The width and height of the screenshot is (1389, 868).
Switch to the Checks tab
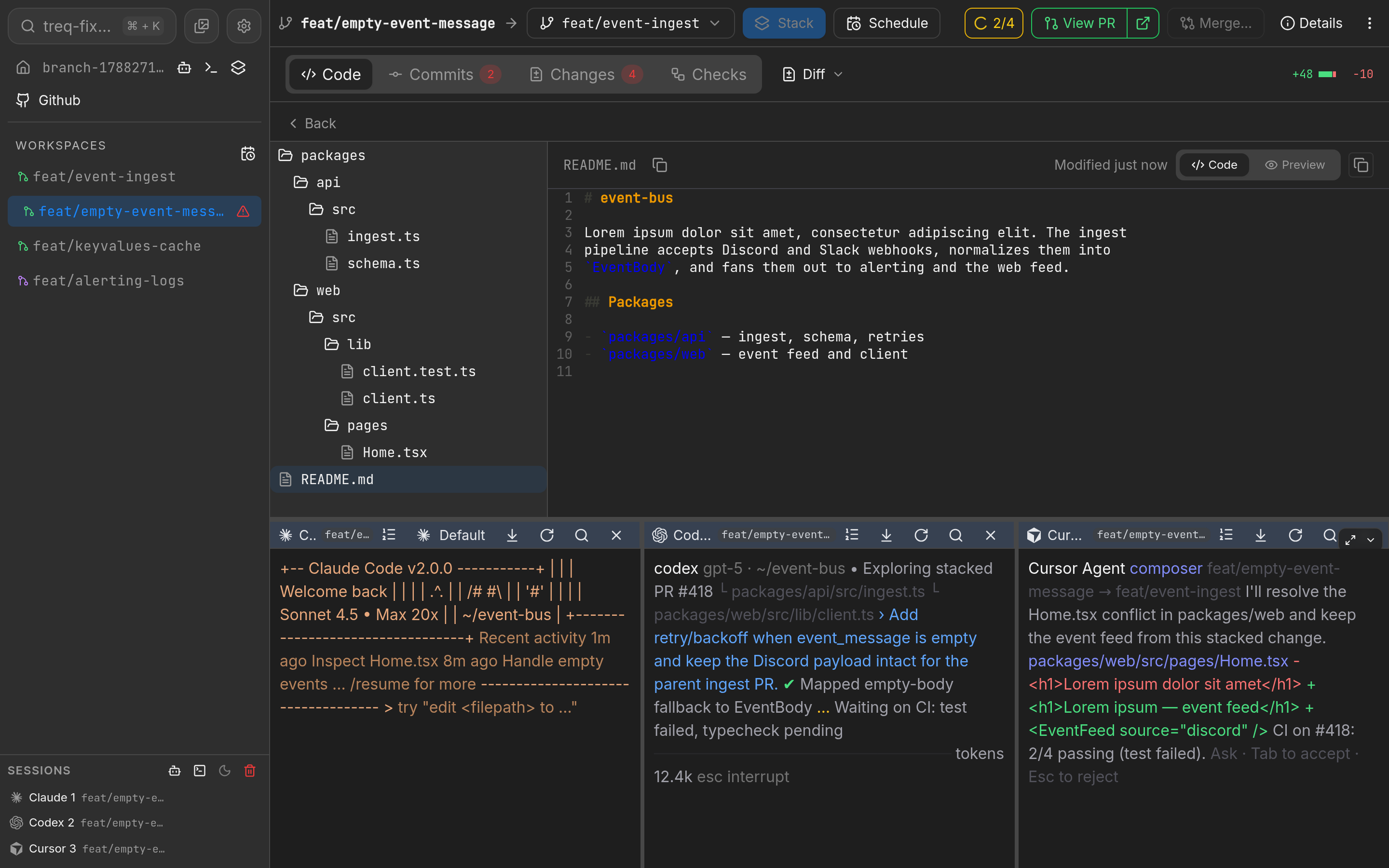709,74
